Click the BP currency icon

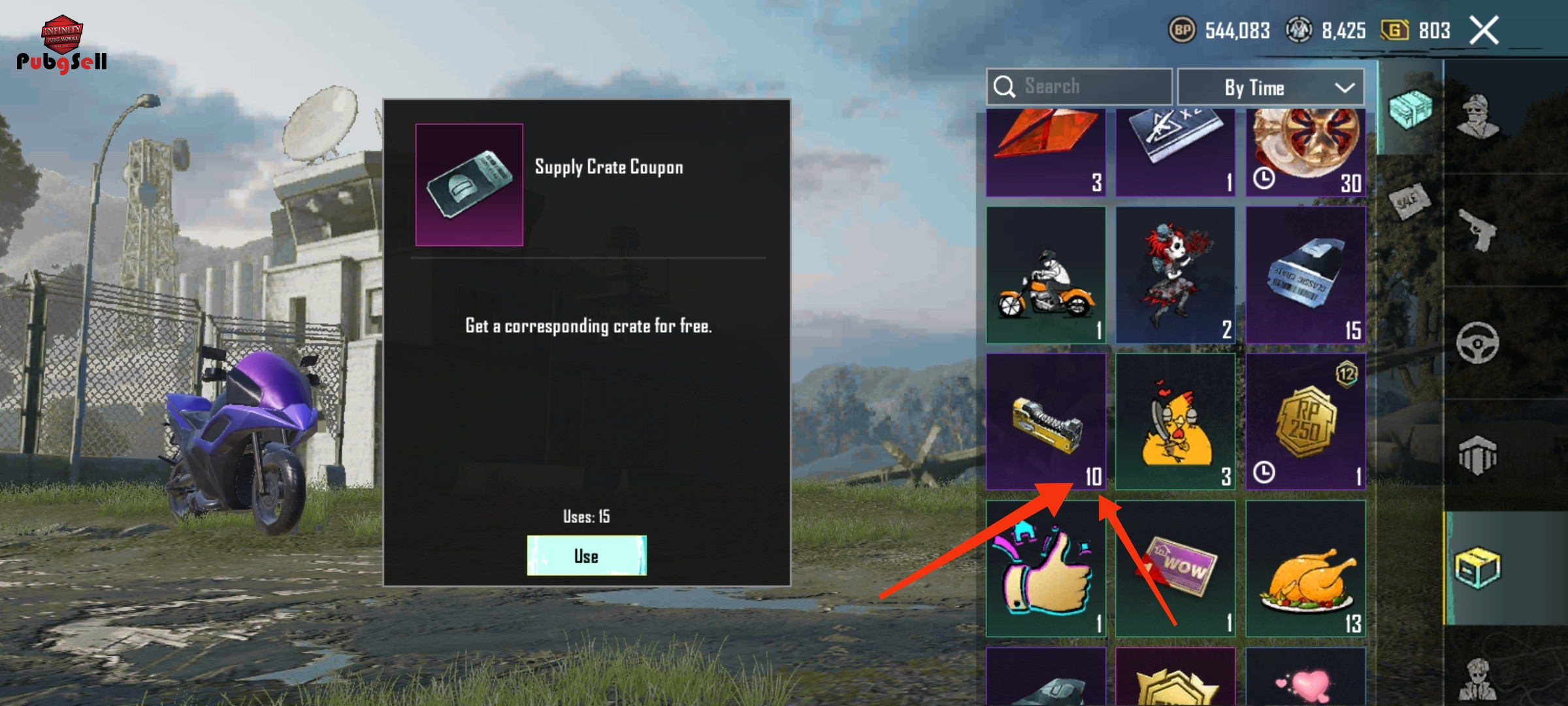pos(1182,30)
